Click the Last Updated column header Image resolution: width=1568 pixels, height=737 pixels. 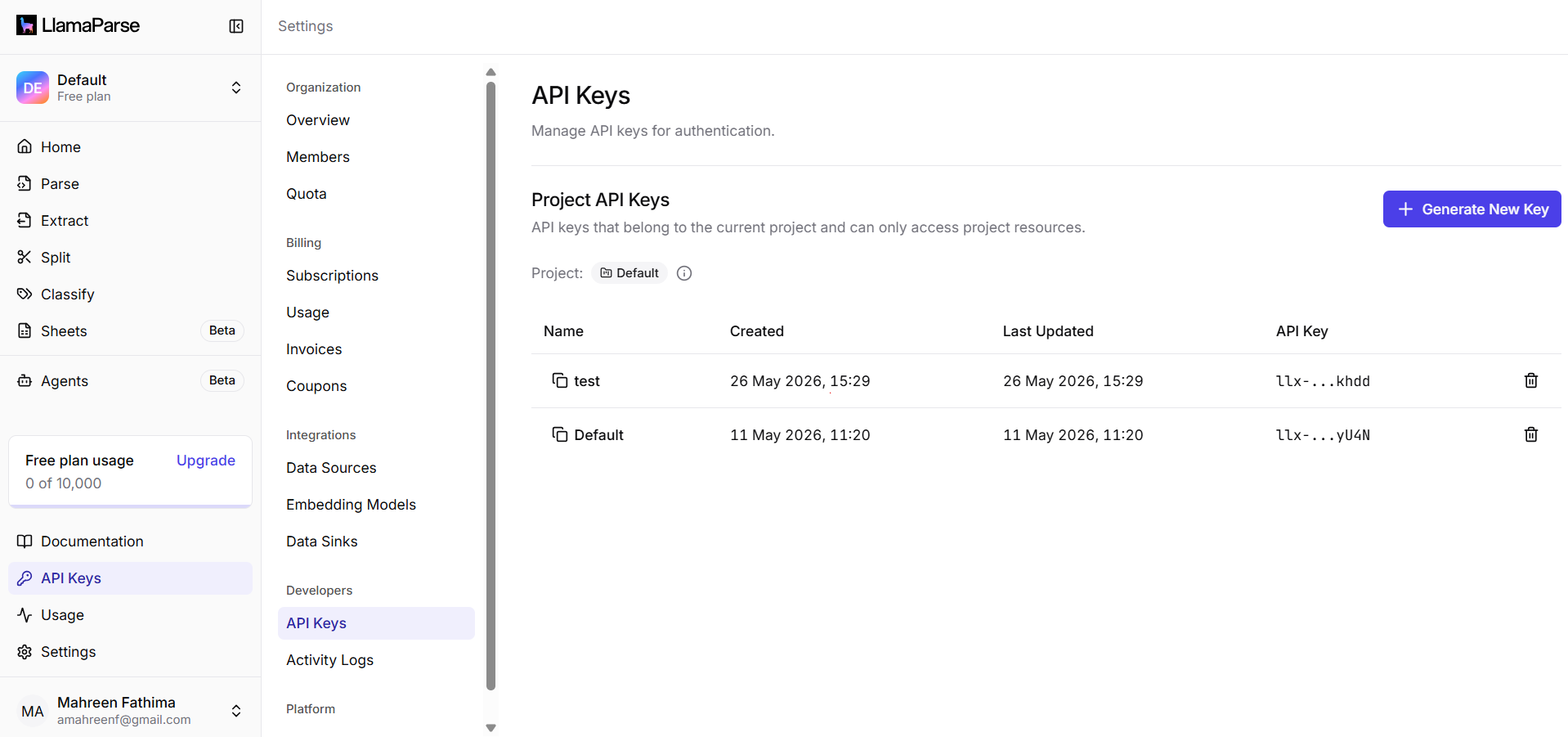(x=1048, y=331)
